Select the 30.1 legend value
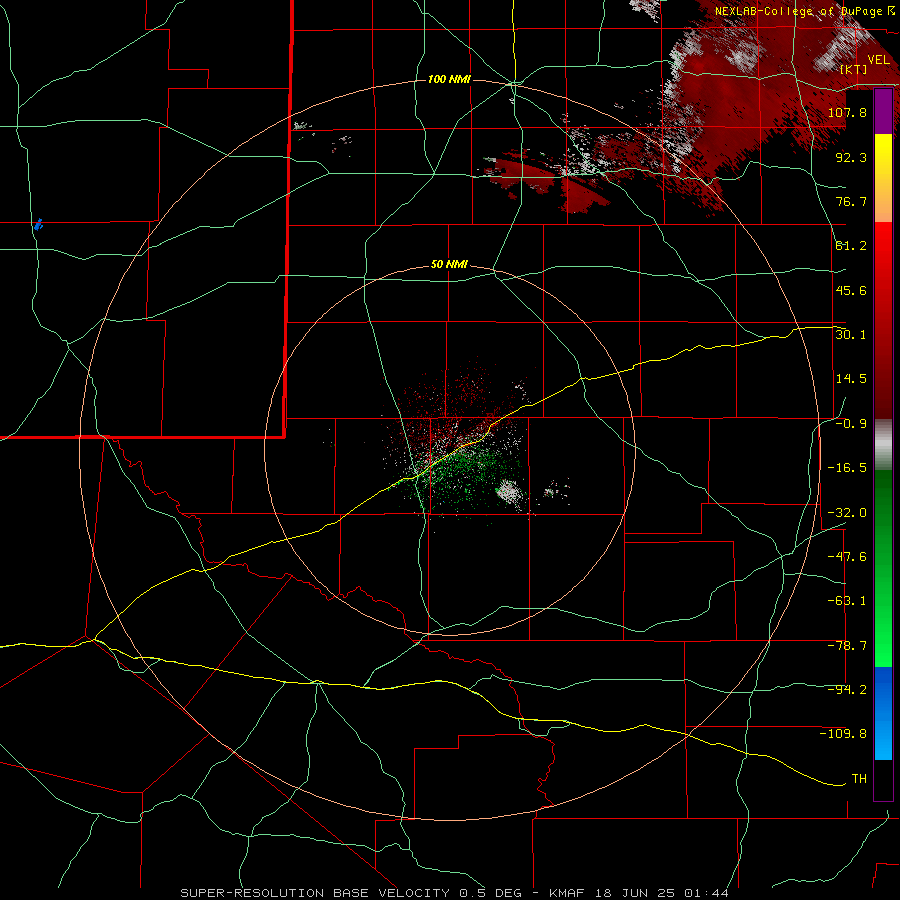The image size is (900, 900). [851, 335]
